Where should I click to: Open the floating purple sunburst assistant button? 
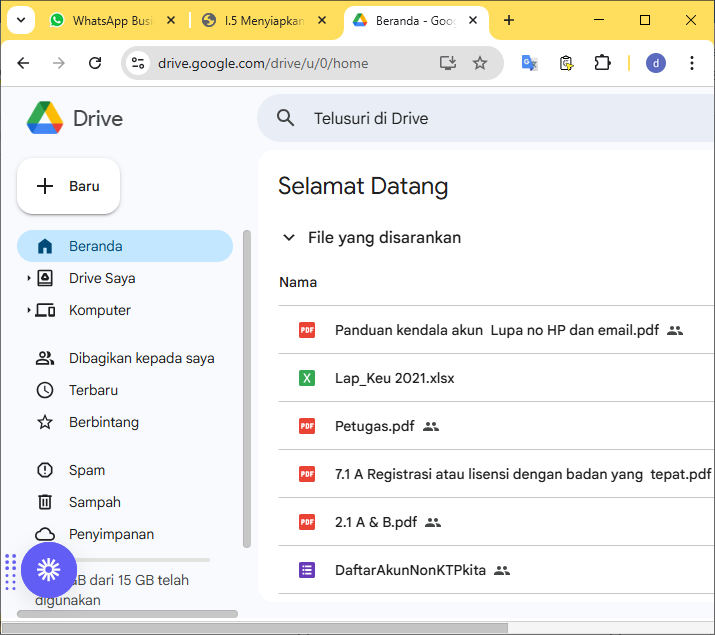click(49, 569)
